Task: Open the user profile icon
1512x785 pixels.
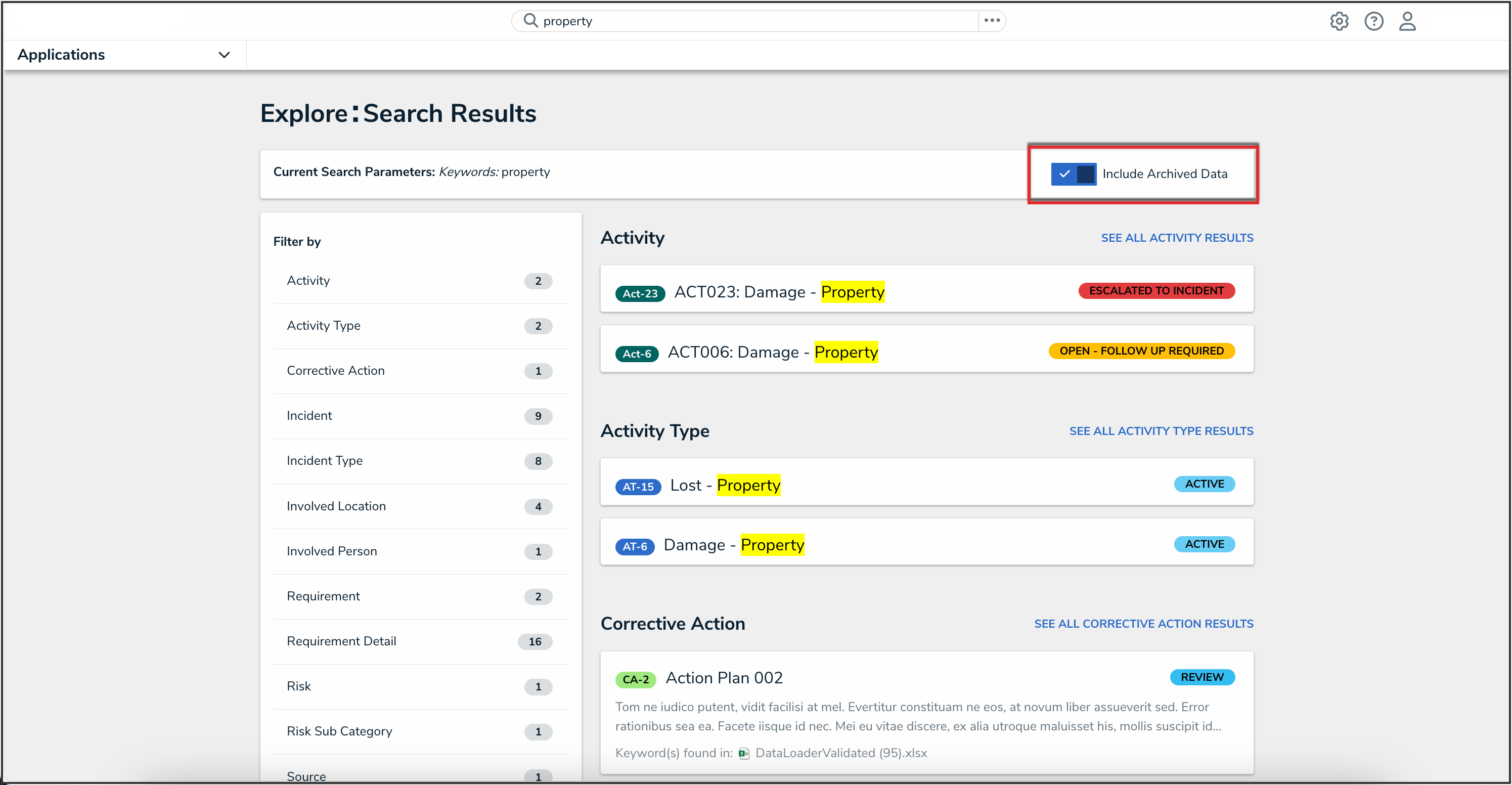Action: point(1407,22)
